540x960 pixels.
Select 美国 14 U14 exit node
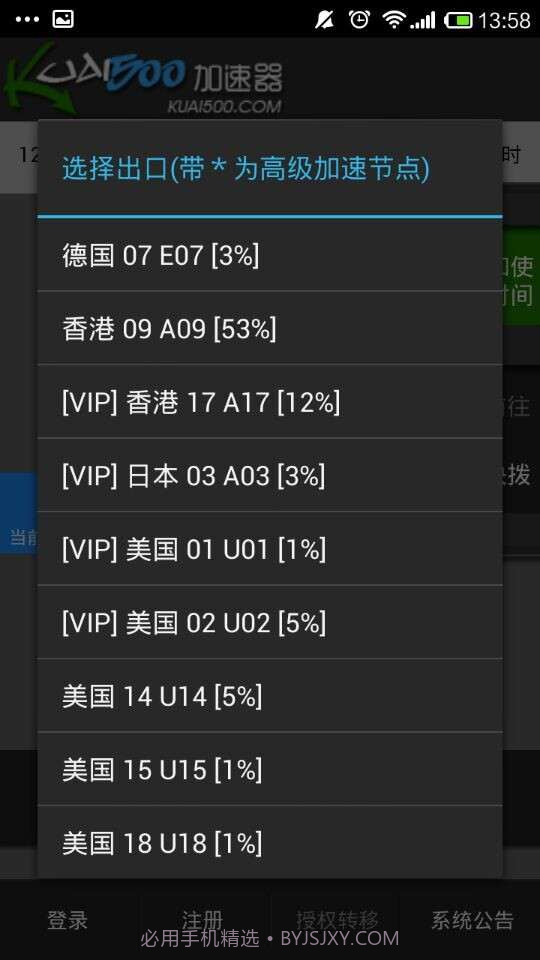tap(270, 696)
